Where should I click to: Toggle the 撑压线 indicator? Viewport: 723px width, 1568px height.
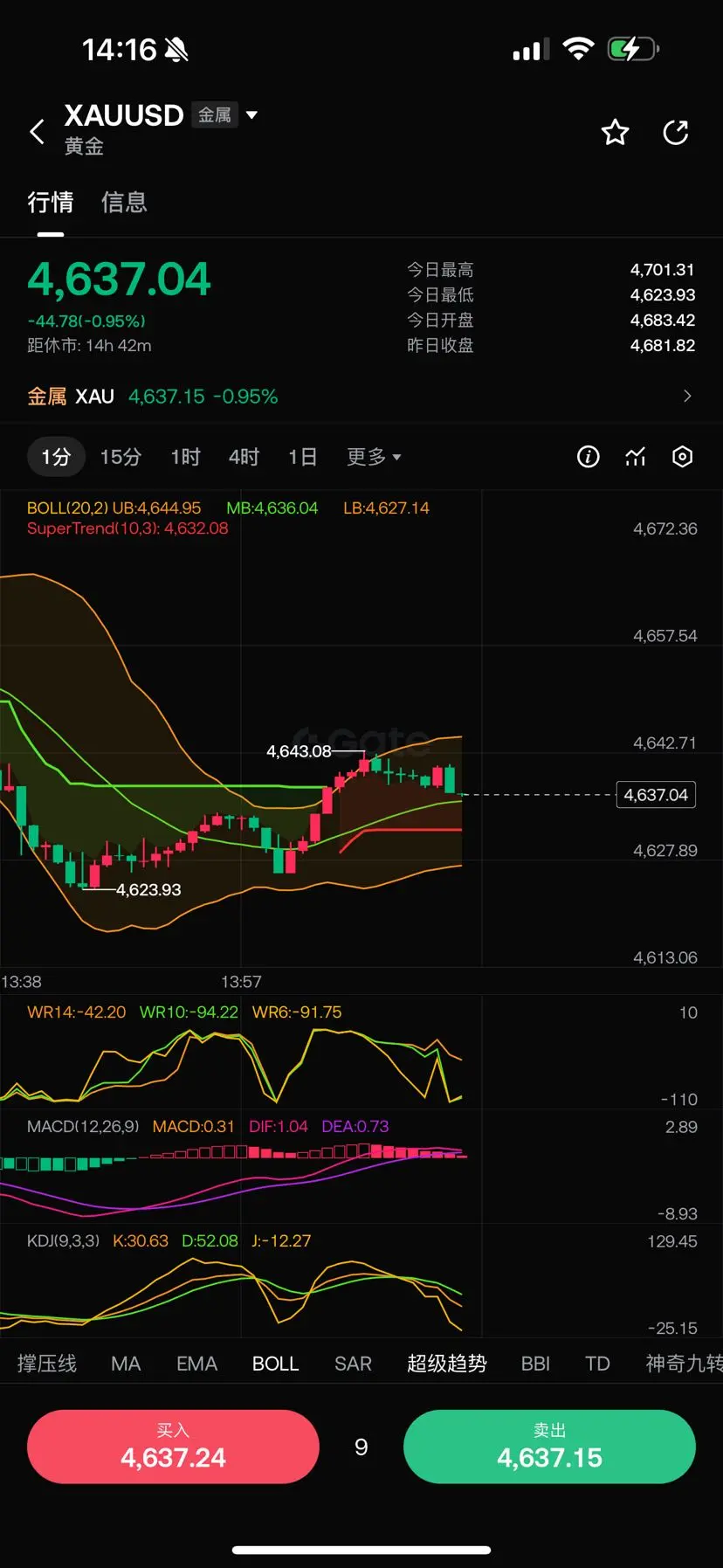(47, 1364)
